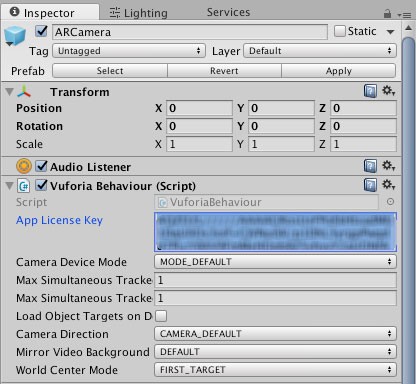The height and width of the screenshot is (384, 416).
Task: Open Mirror Video Background dropdown
Action: 275,352
